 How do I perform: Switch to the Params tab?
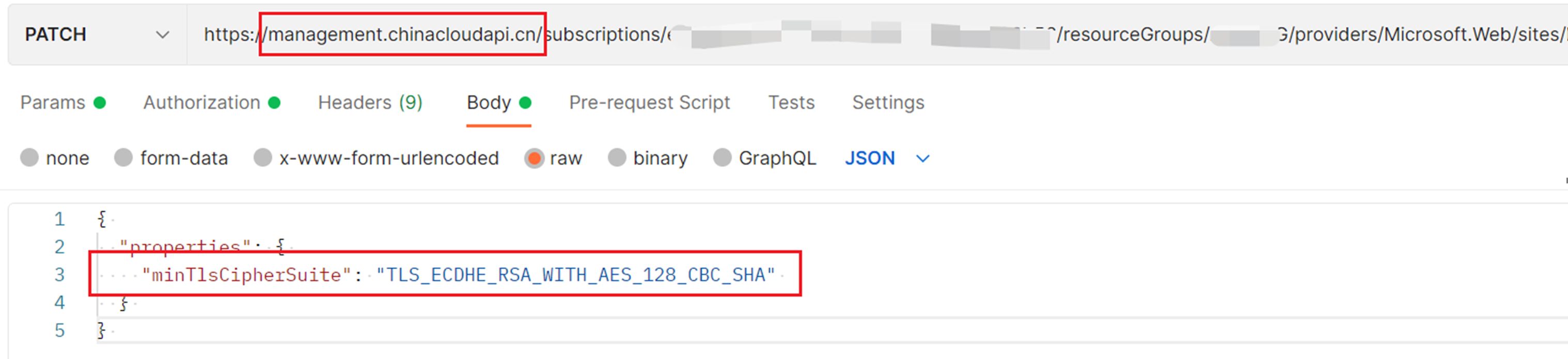53,103
